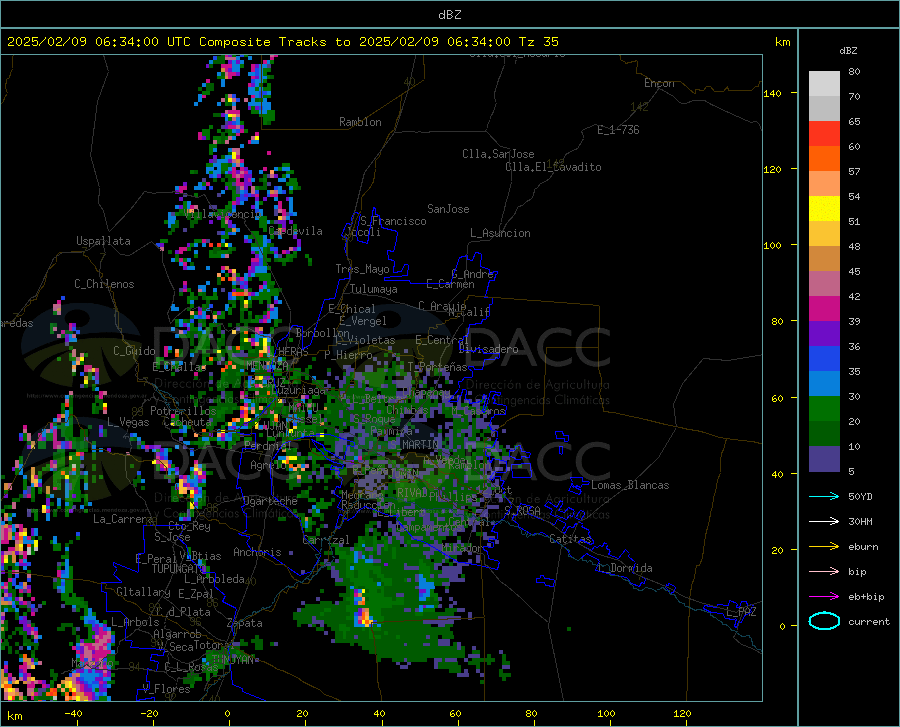900x727 pixels.
Task: Click the S_Francisco place label
Action: pos(394,221)
